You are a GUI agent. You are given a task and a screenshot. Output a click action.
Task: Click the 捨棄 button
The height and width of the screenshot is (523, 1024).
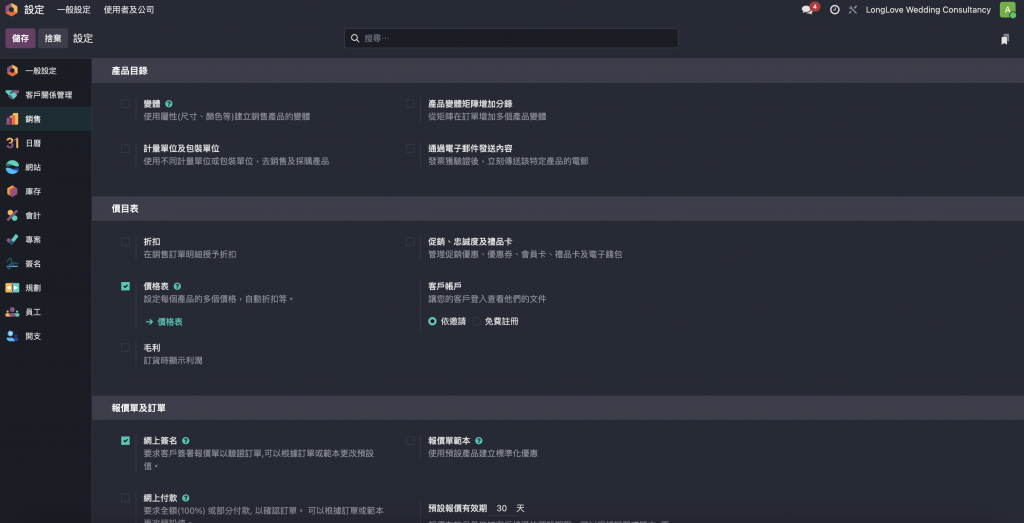53,39
